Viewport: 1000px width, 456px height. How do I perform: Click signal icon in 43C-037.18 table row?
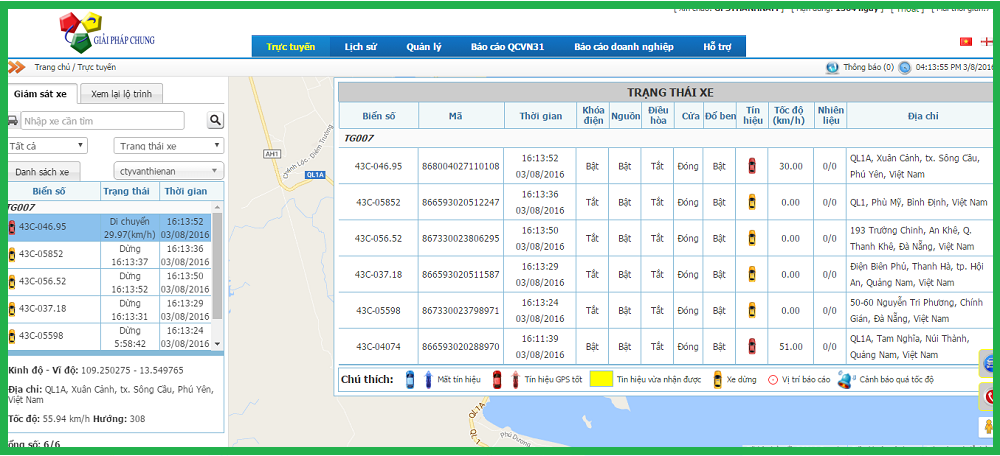pyautogui.click(x=753, y=274)
